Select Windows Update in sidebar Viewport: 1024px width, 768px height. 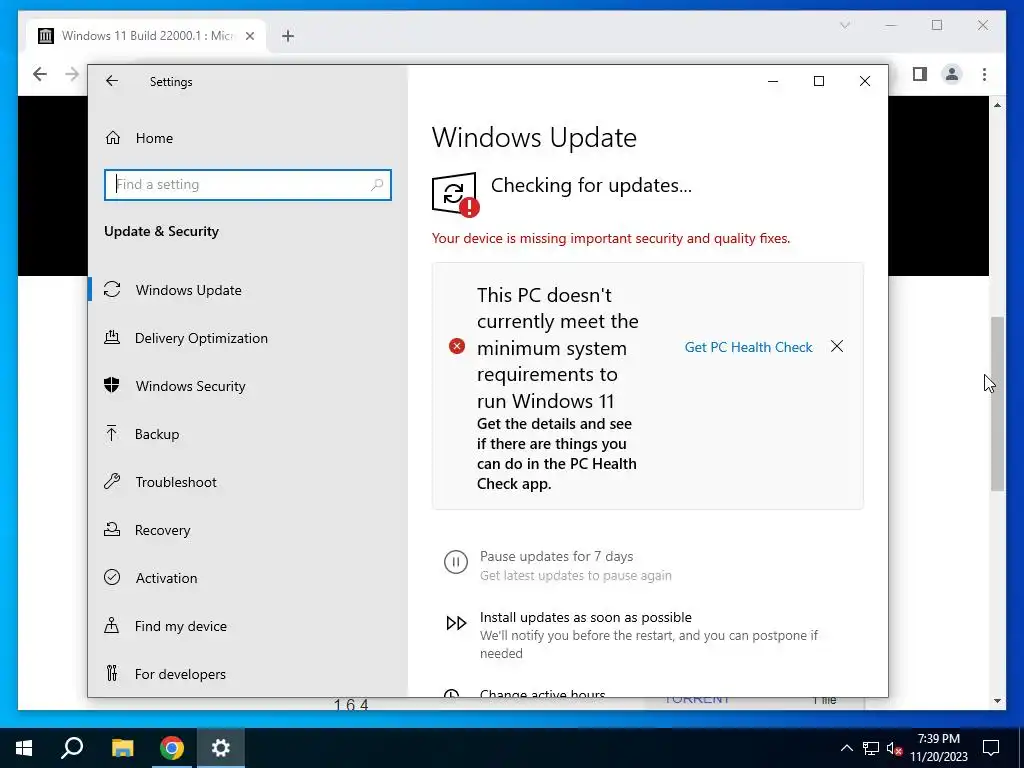188,290
